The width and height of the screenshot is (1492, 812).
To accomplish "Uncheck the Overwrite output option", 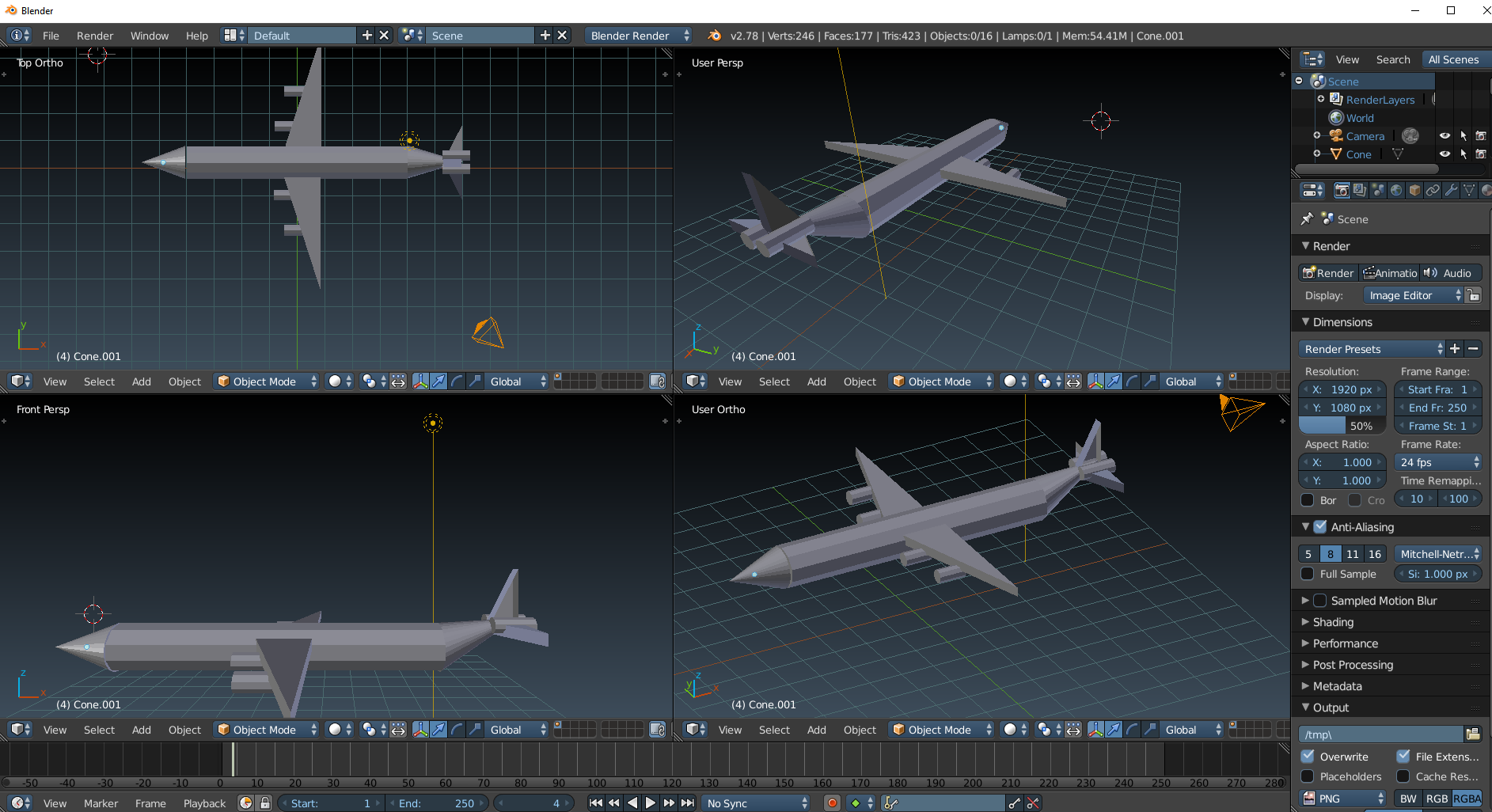I will (x=1308, y=756).
